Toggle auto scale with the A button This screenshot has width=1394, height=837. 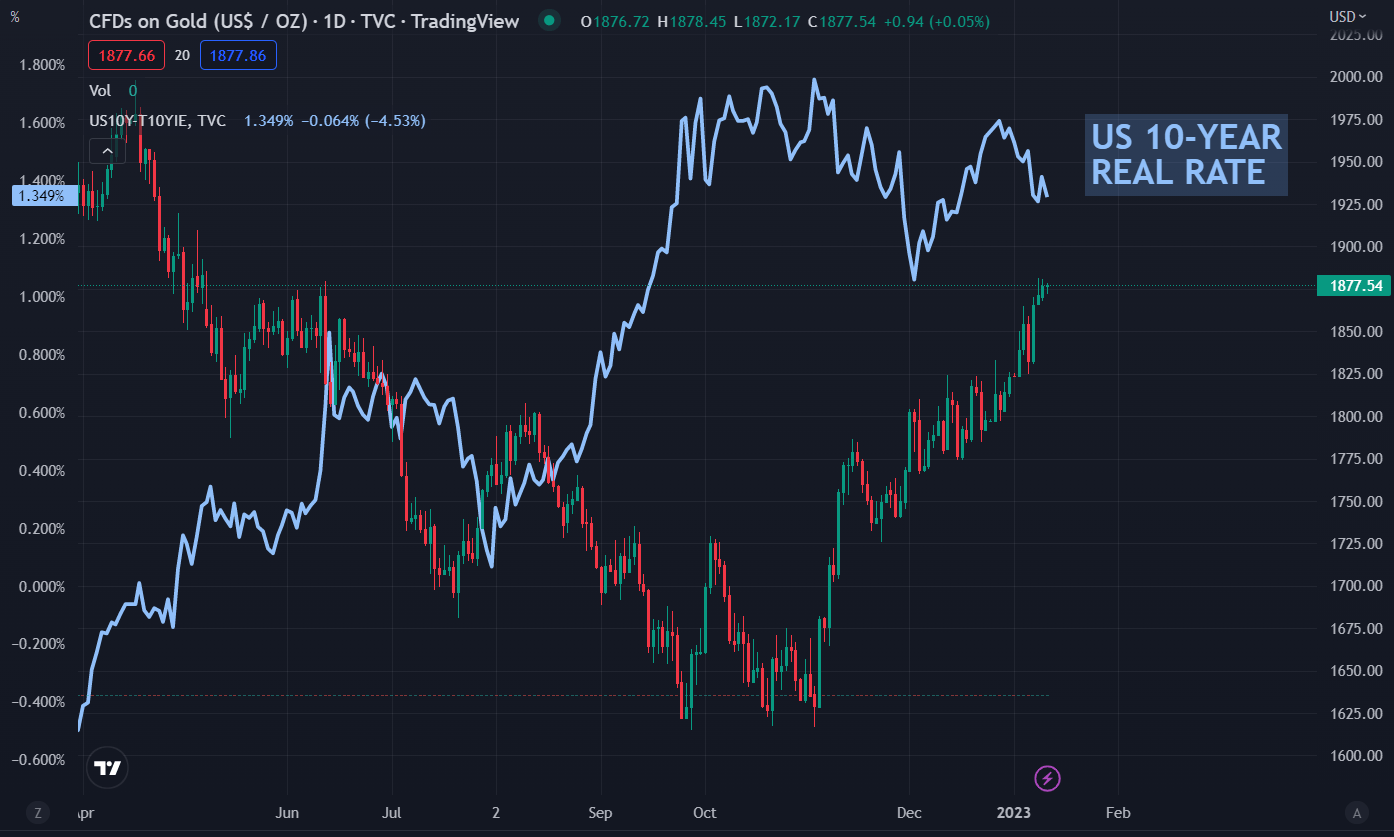(x=1357, y=812)
